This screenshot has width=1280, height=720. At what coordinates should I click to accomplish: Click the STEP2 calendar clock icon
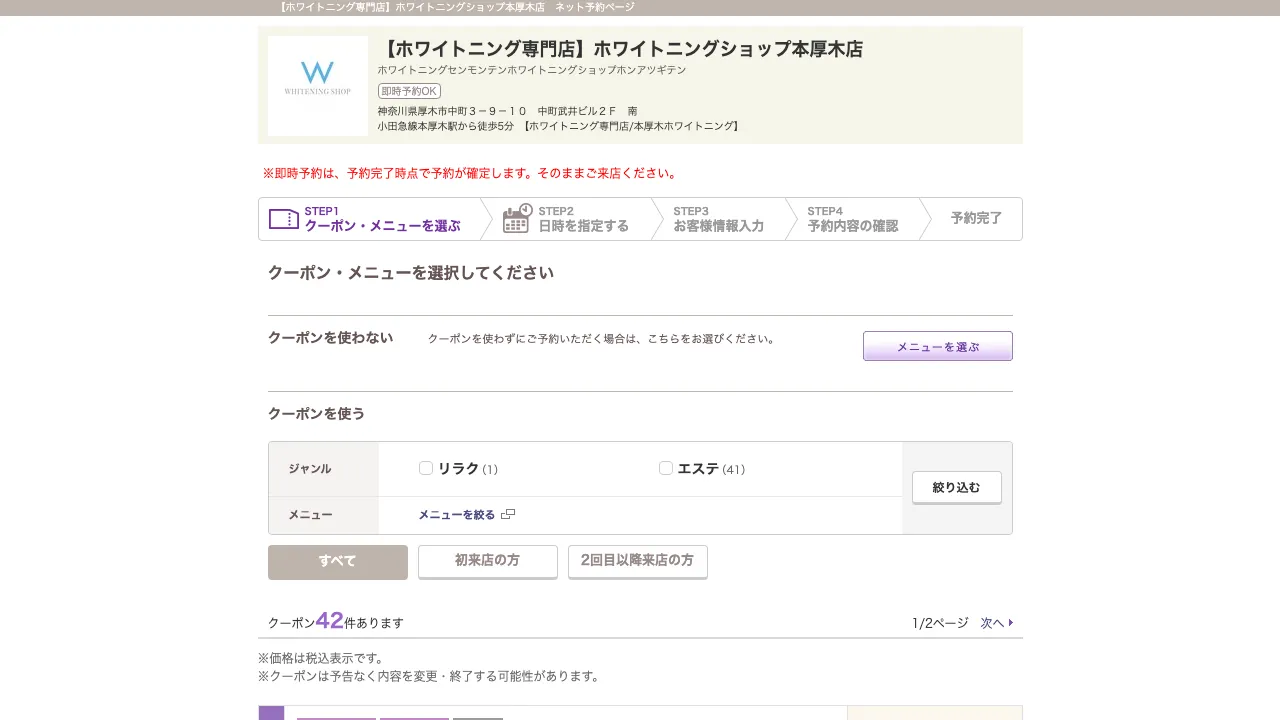tap(517, 218)
